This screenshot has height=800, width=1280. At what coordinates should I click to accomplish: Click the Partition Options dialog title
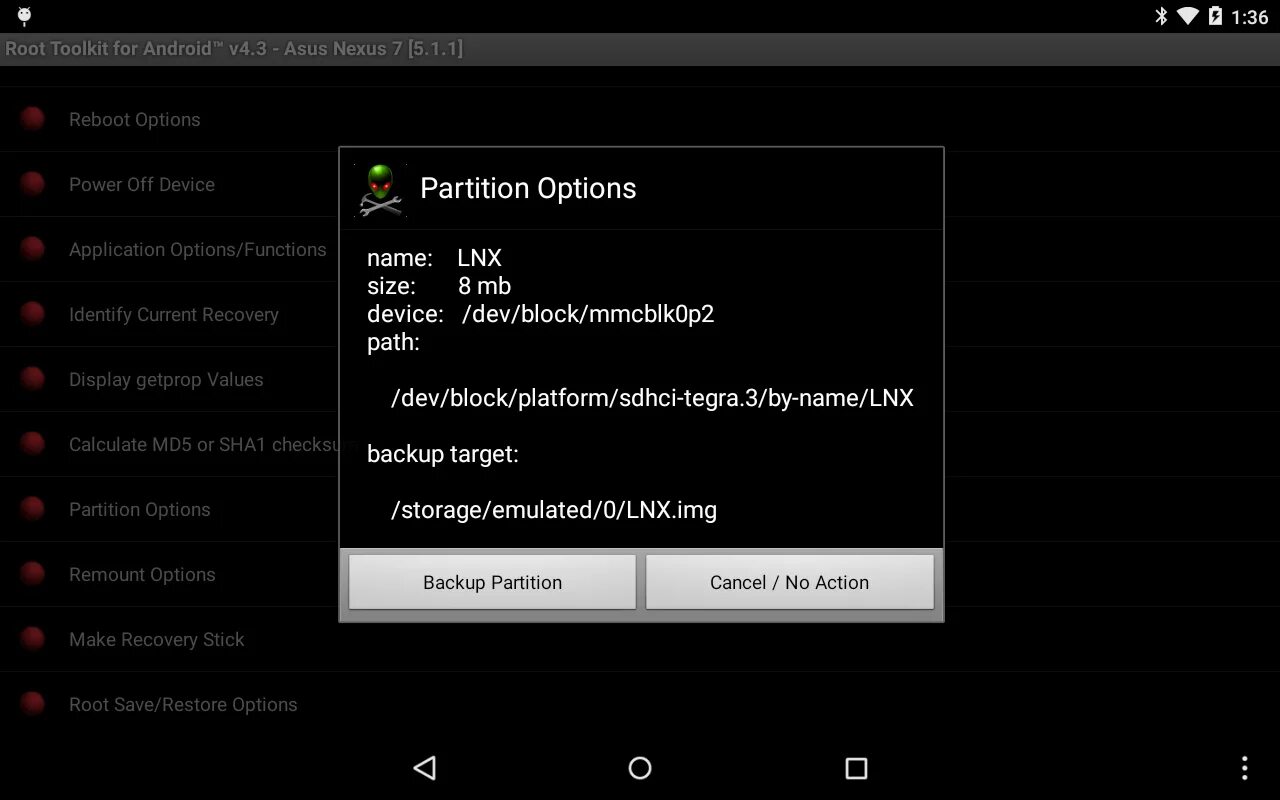(x=528, y=188)
